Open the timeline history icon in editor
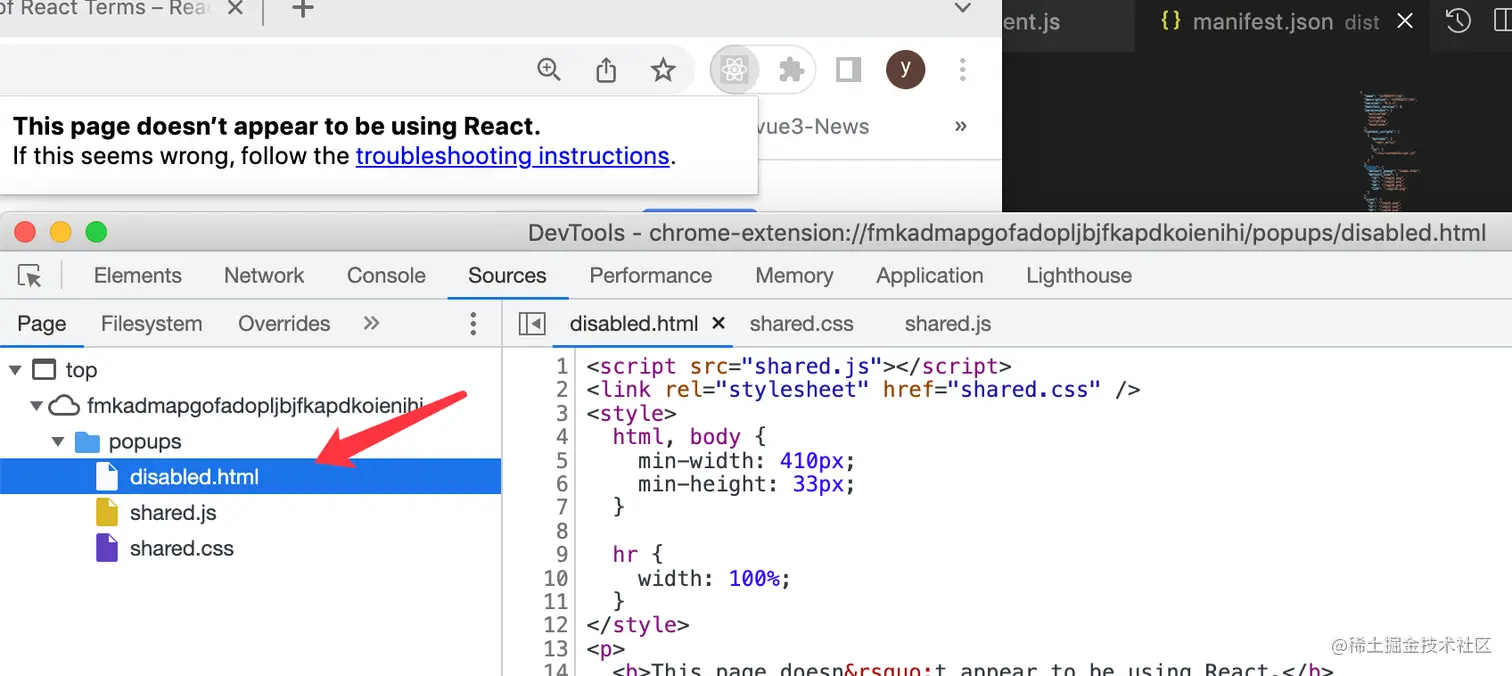Image resolution: width=1512 pixels, height=676 pixels. coord(1458,21)
